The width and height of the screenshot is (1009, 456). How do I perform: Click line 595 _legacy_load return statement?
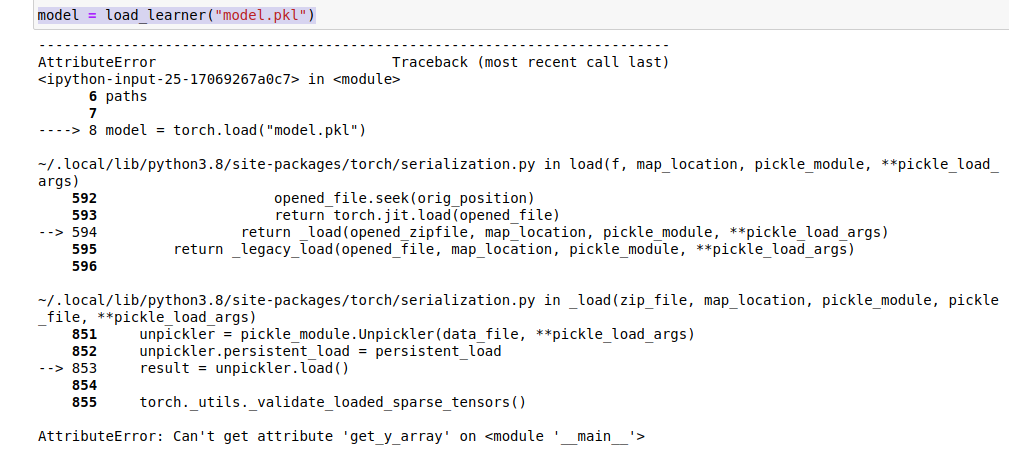(x=513, y=249)
